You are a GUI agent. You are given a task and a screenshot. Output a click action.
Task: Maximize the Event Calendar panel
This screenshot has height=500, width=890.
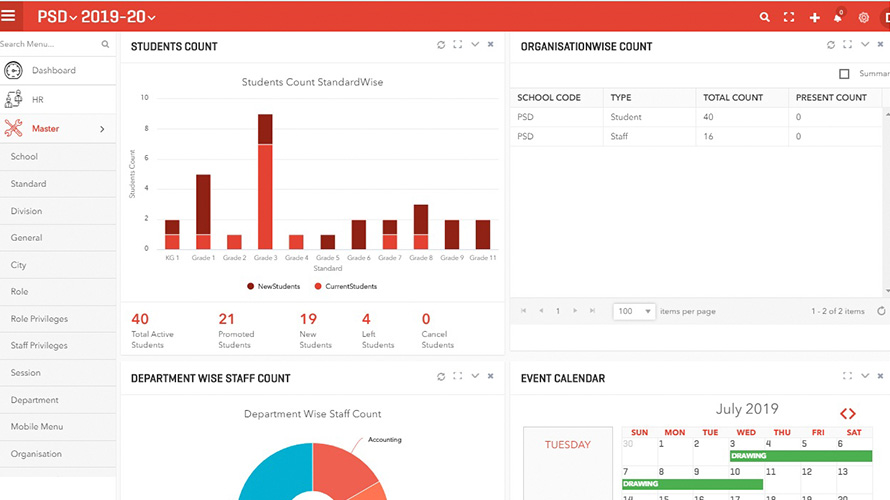pos(847,376)
